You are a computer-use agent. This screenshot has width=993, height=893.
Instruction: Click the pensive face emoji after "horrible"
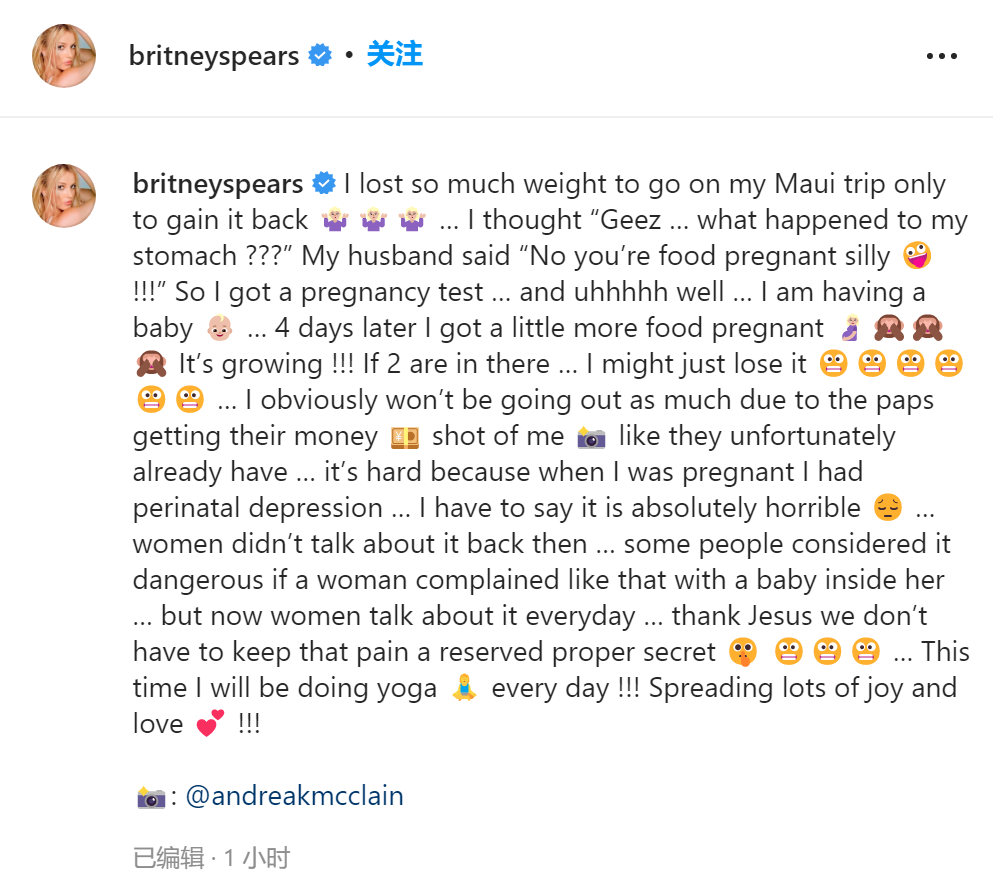pos(888,508)
